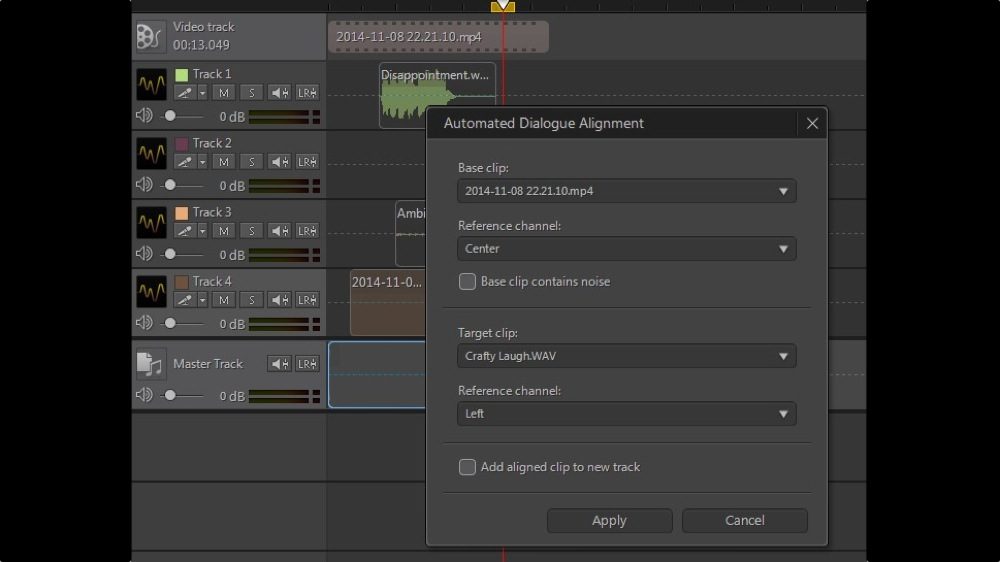Viewport: 1000px width, 562px height.
Task: Click Track 3 record-arm microphone icon
Action: pos(185,231)
